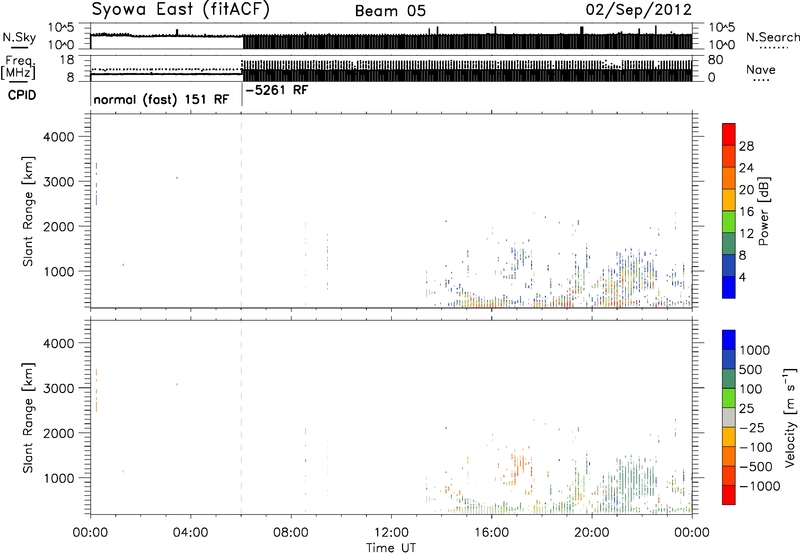Click the power panel's "Slant Range [km]" label
This screenshot has width=800, height=554.
pyautogui.click(x=28, y=211)
